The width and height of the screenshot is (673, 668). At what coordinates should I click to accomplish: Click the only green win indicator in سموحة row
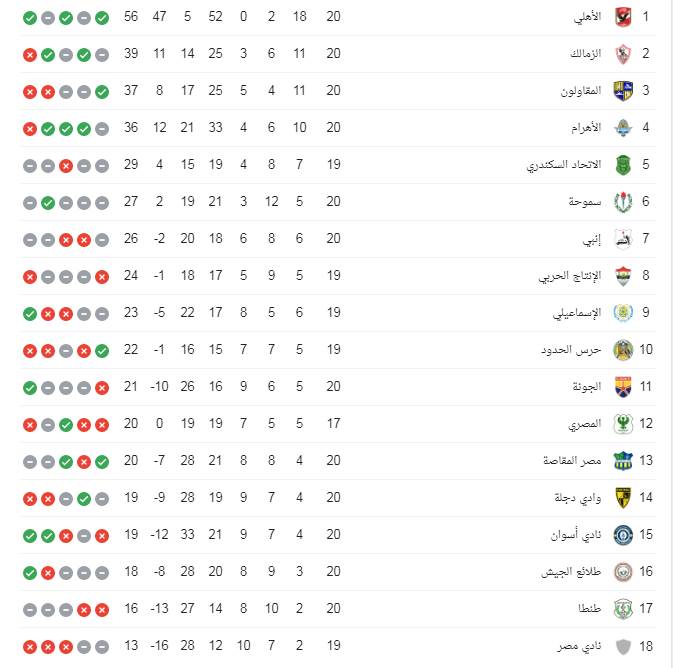click(x=48, y=203)
